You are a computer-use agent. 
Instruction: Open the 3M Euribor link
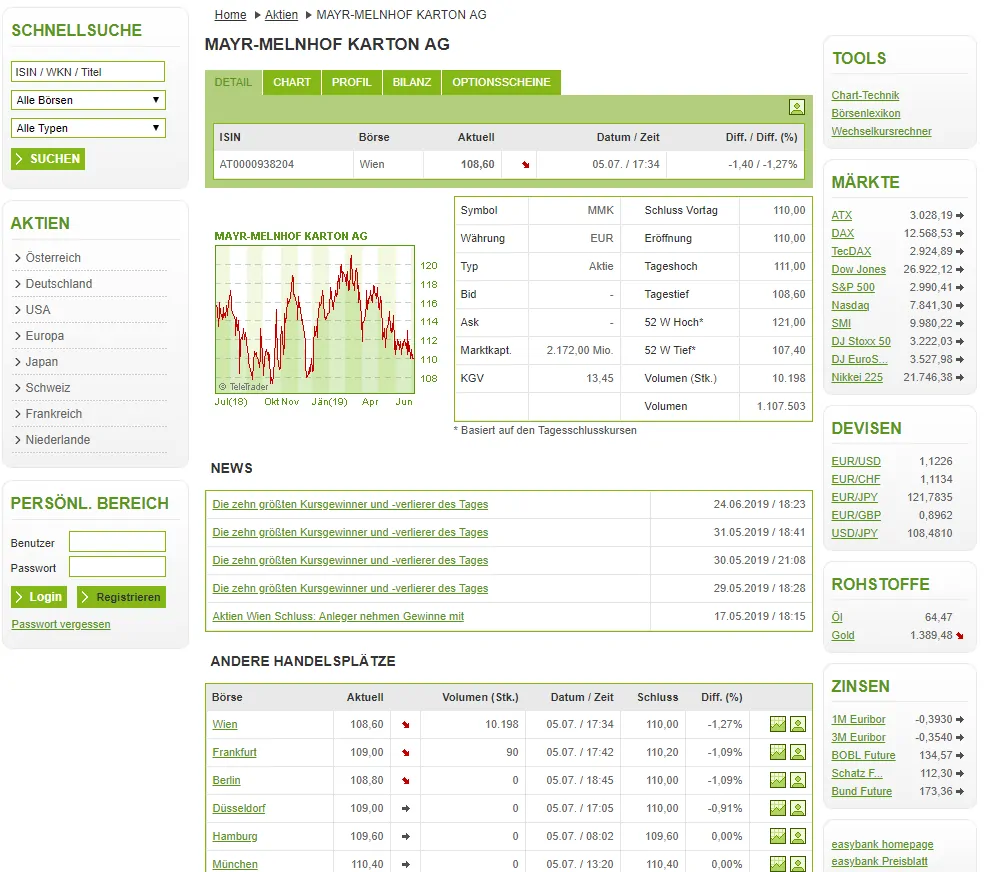click(858, 738)
